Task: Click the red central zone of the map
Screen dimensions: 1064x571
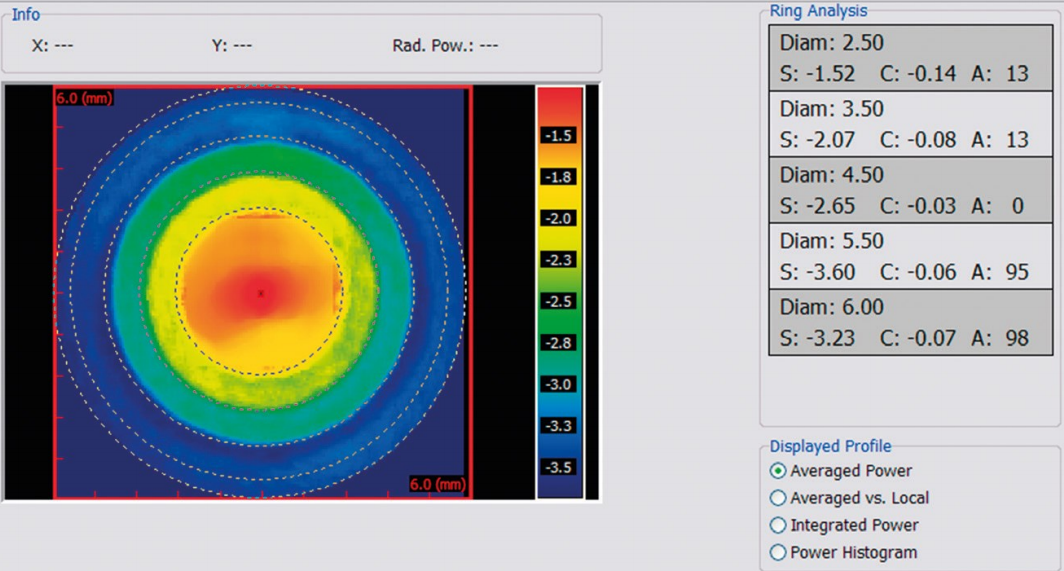Action: pos(259,290)
